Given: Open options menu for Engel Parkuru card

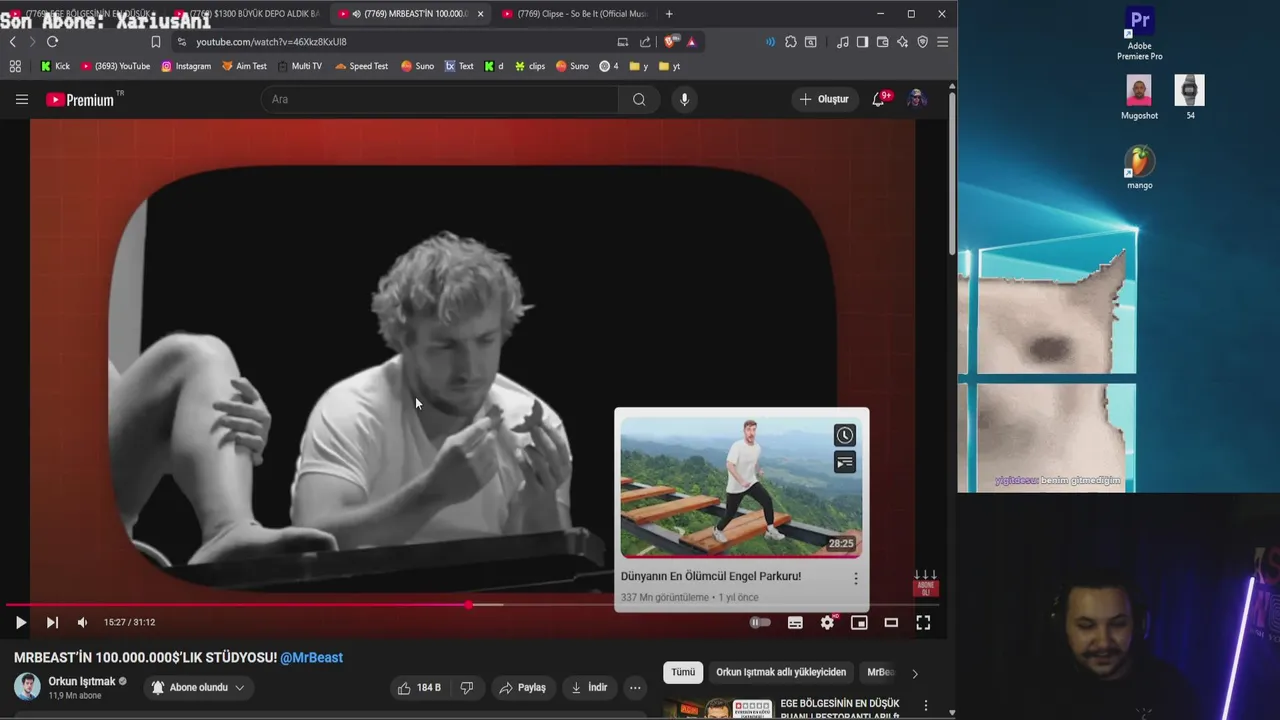Looking at the screenshot, I should 855,578.
